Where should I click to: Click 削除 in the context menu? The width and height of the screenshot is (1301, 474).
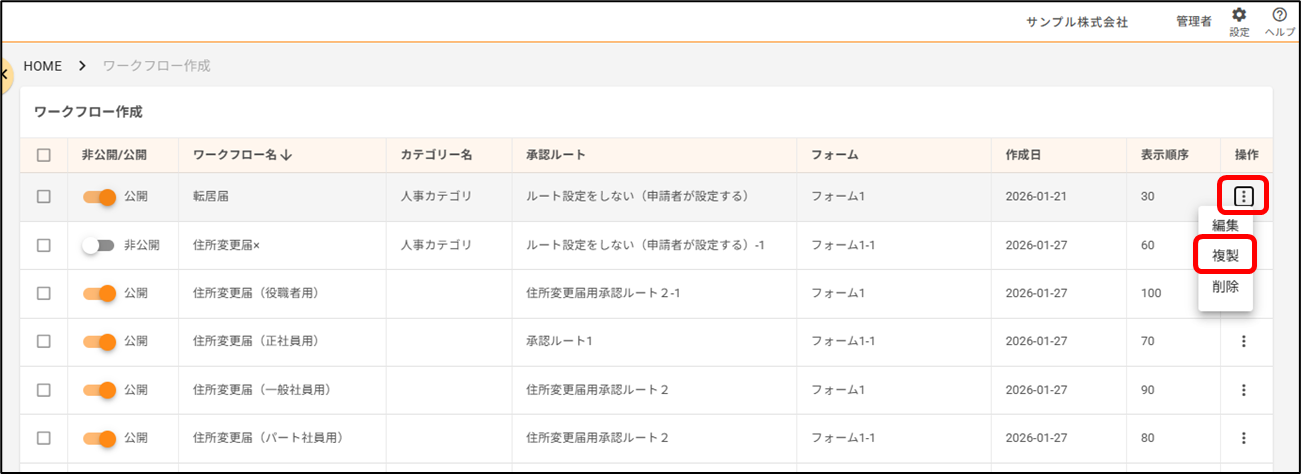click(x=1225, y=287)
